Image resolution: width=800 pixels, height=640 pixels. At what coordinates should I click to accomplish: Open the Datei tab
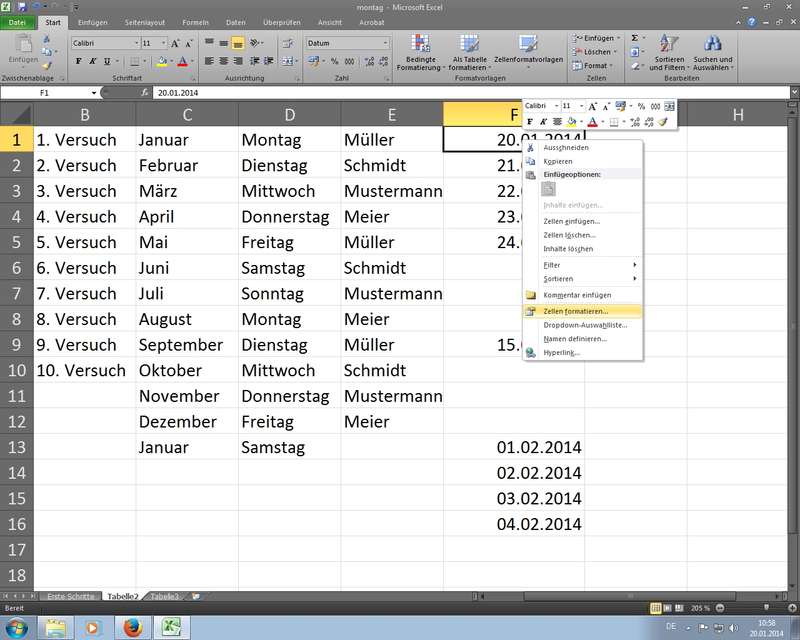click(17, 22)
